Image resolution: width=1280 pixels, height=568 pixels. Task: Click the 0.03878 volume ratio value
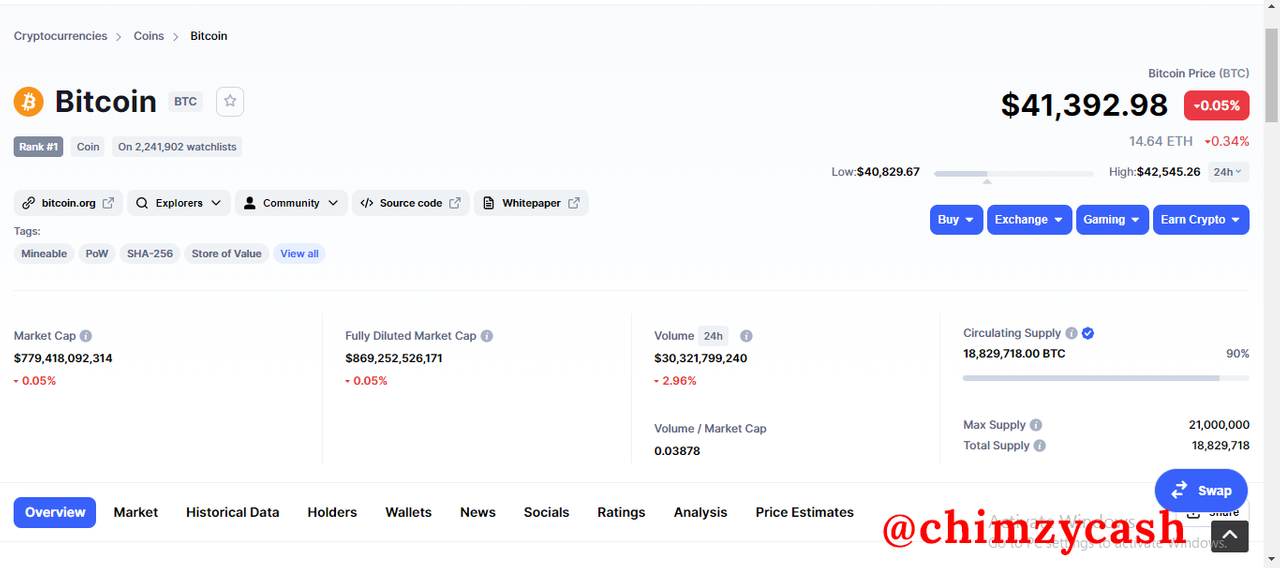(677, 451)
